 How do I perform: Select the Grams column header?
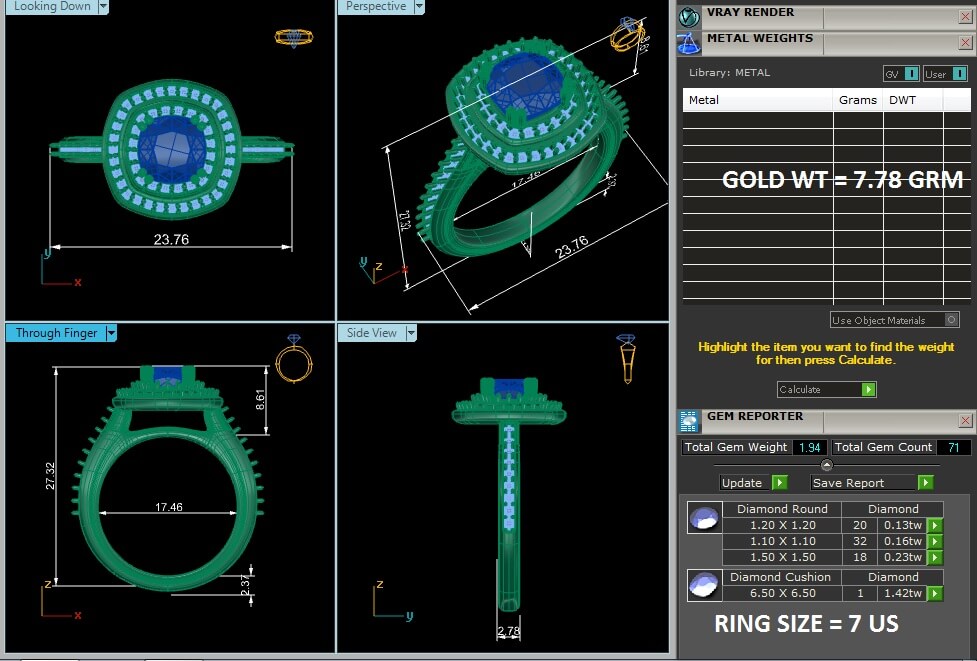coord(857,100)
